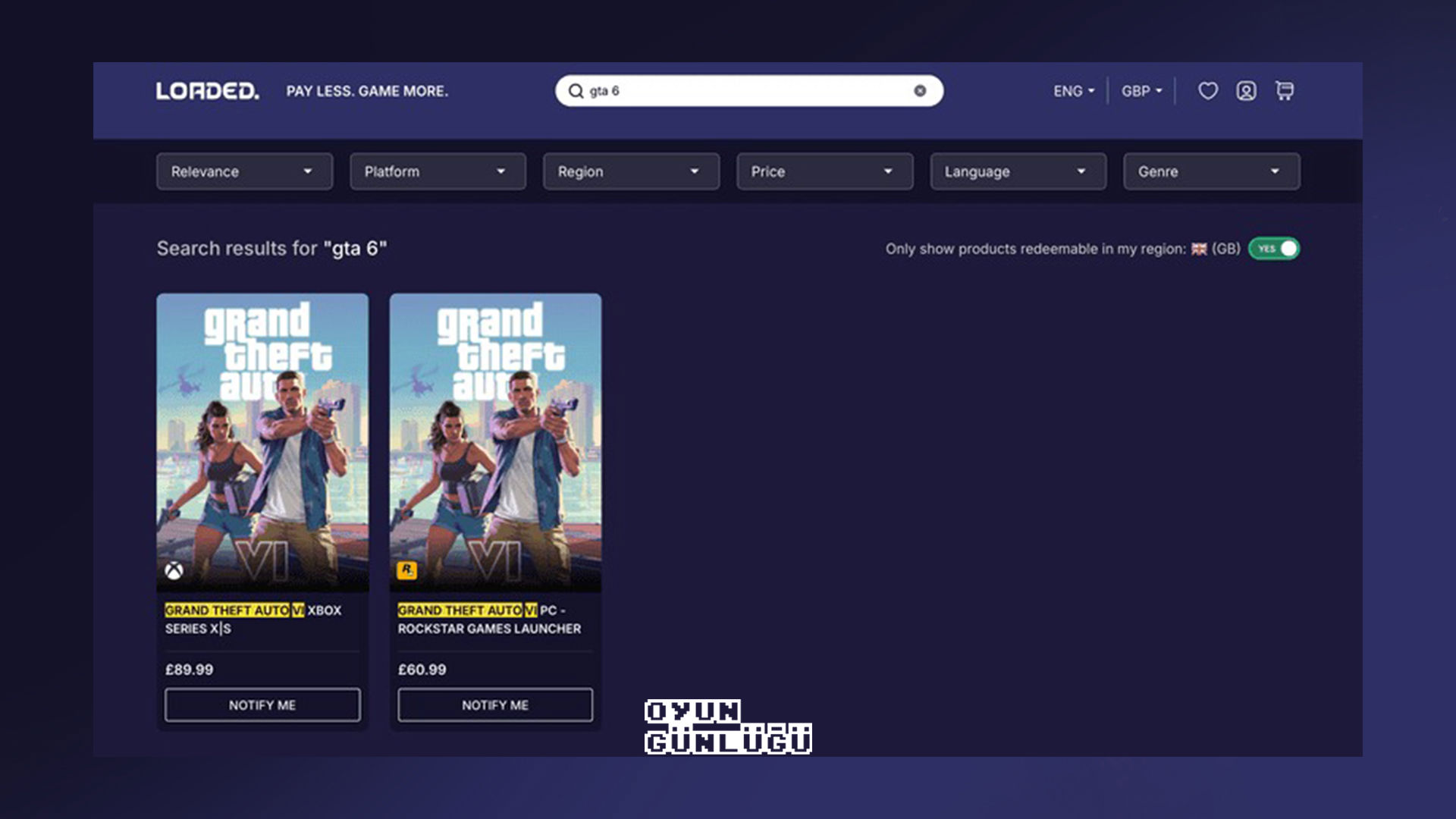Click the Xbox logo on first game cover
Image resolution: width=1456 pixels, height=819 pixels.
tap(174, 570)
